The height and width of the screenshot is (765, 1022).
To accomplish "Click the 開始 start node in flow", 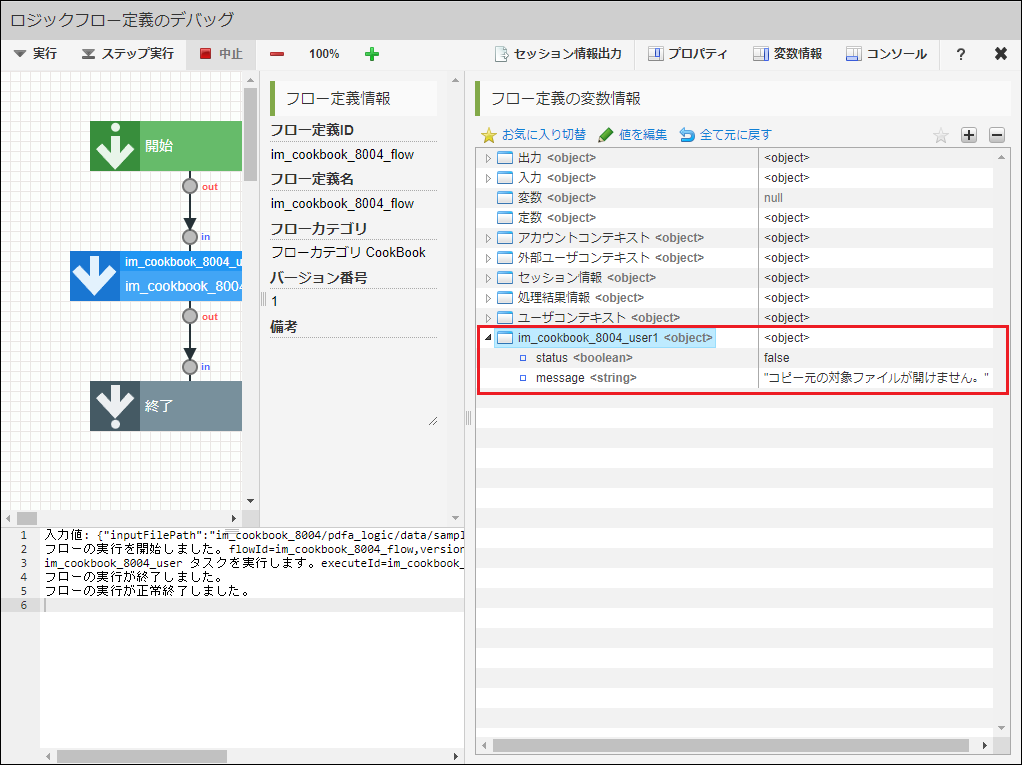I will (x=165, y=146).
